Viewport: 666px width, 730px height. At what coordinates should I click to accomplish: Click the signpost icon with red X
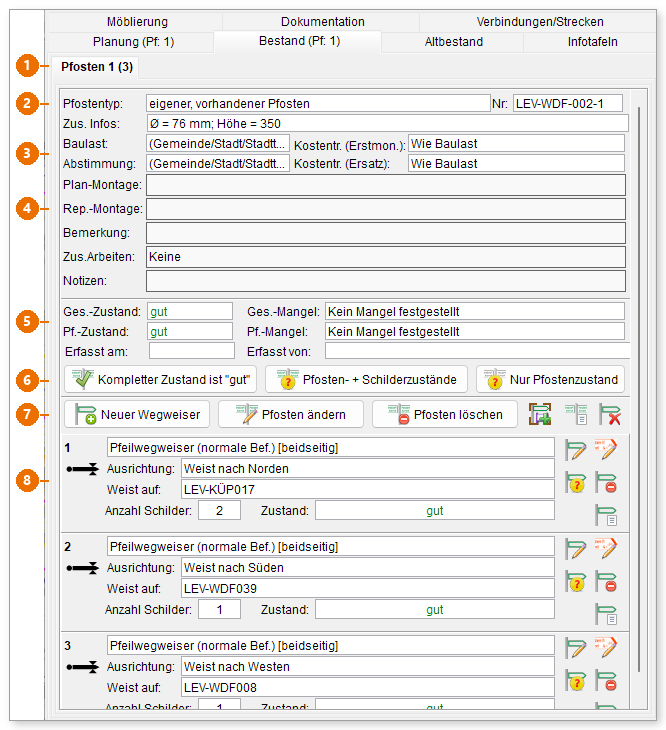[x=610, y=414]
